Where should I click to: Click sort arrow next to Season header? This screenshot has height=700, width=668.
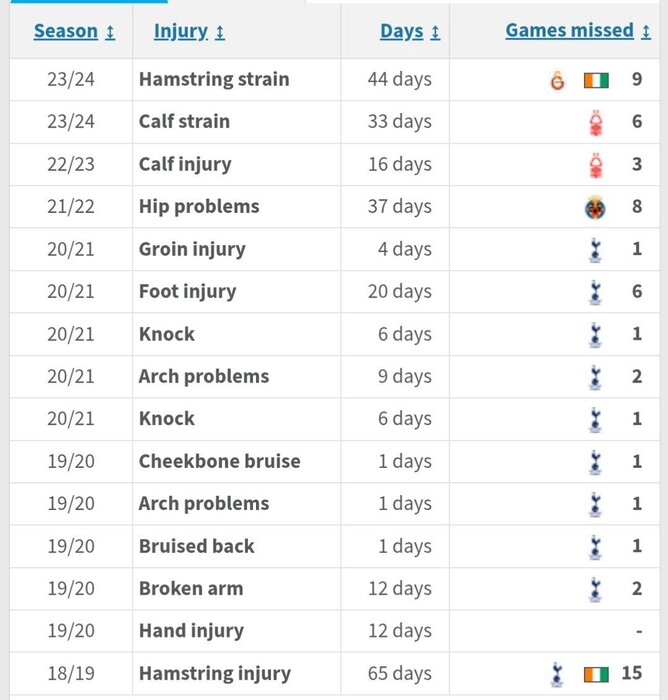click(x=110, y=32)
